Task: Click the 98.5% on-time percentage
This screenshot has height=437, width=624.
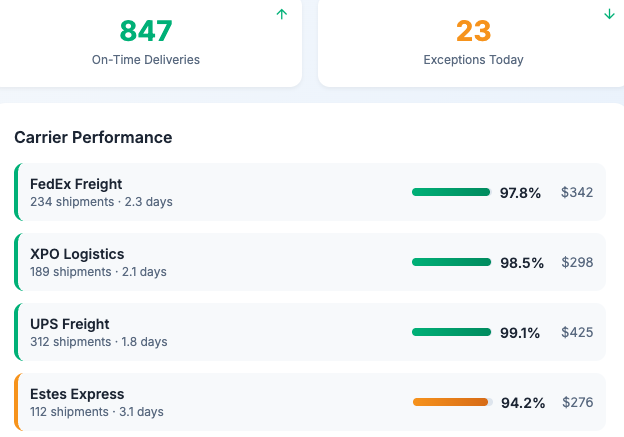Action: tap(522, 263)
